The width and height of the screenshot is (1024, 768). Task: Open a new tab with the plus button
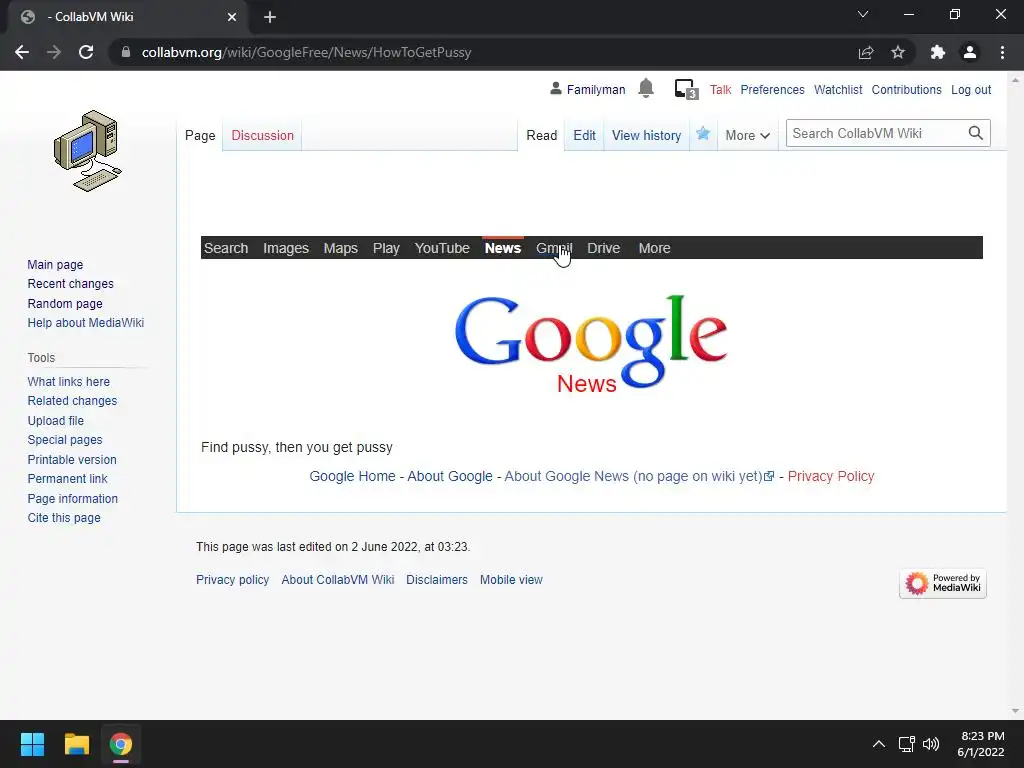coord(270,17)
